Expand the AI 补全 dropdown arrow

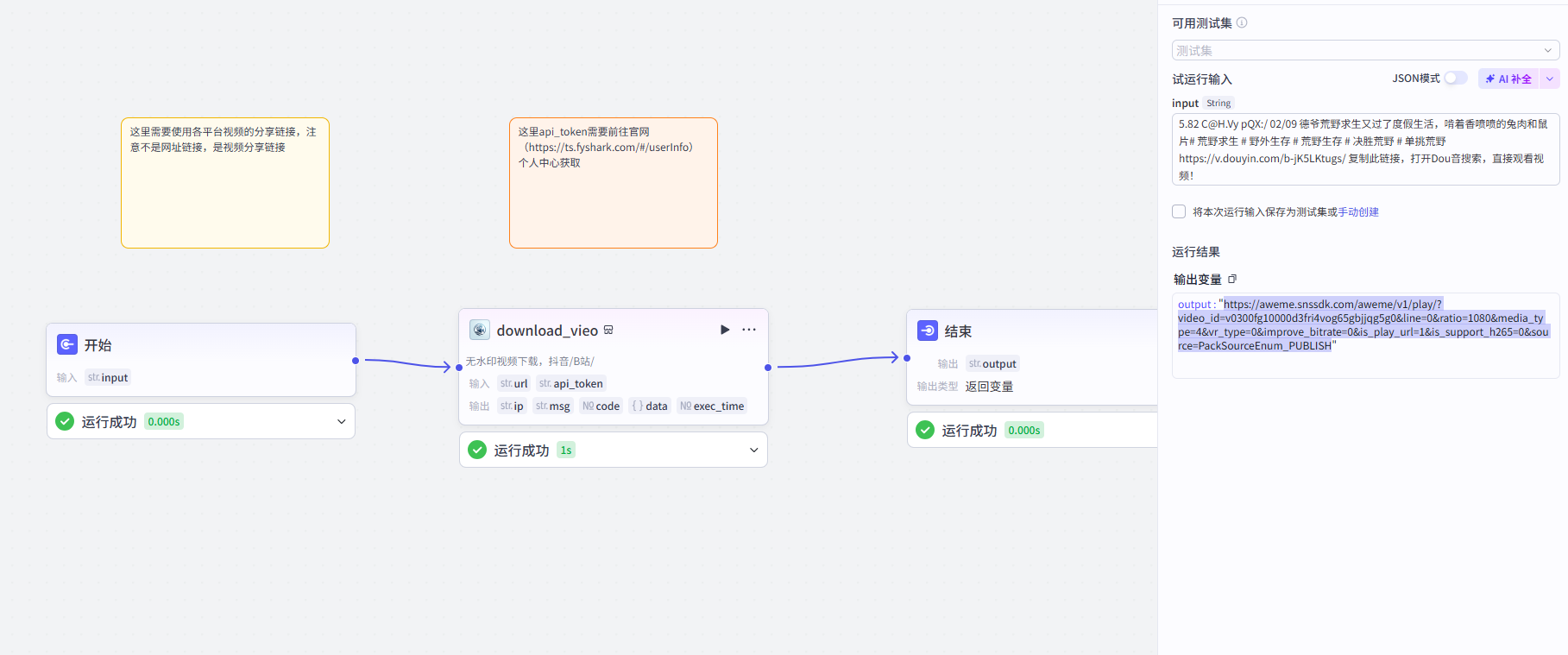[1550, 79]
